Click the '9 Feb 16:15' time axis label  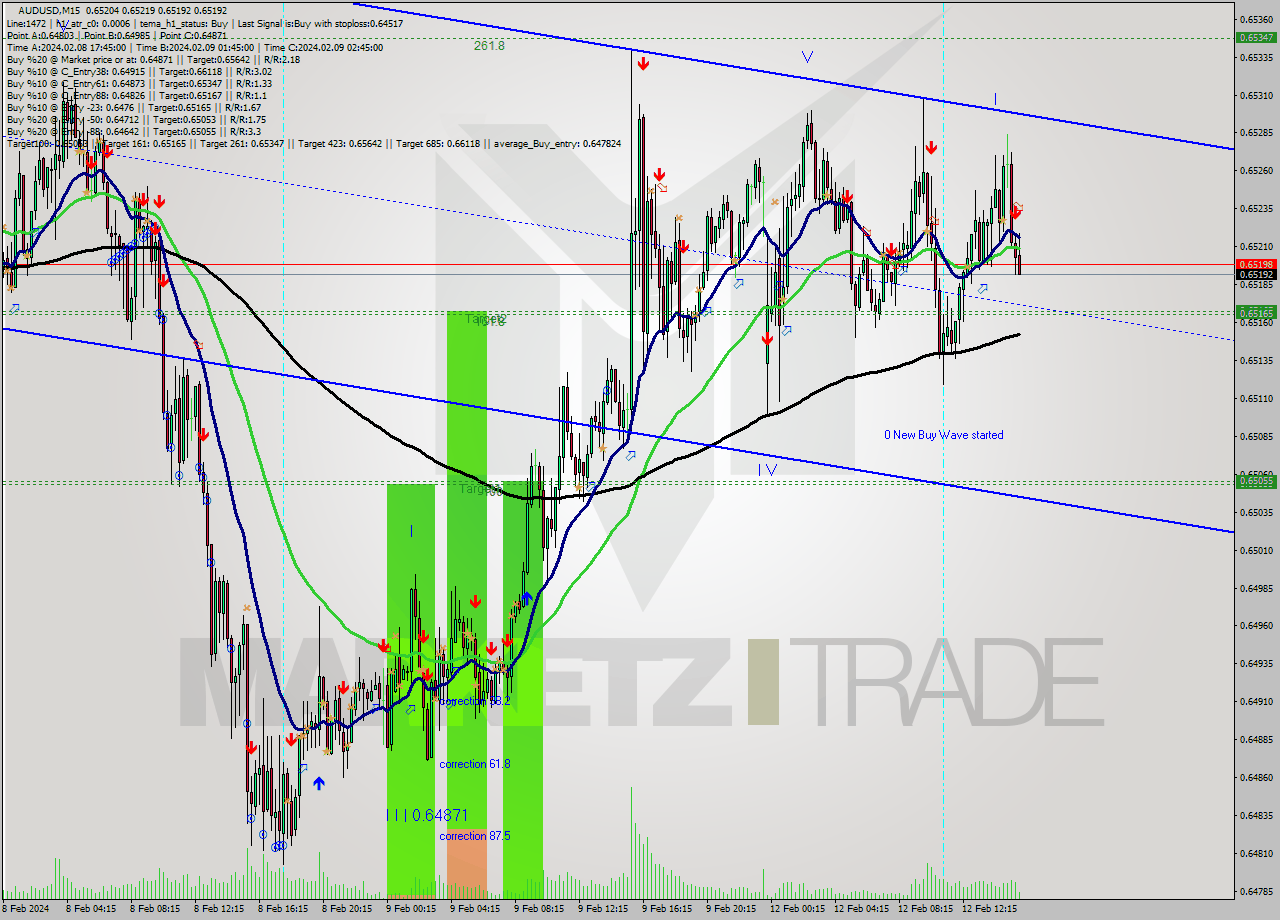(666, 909)
